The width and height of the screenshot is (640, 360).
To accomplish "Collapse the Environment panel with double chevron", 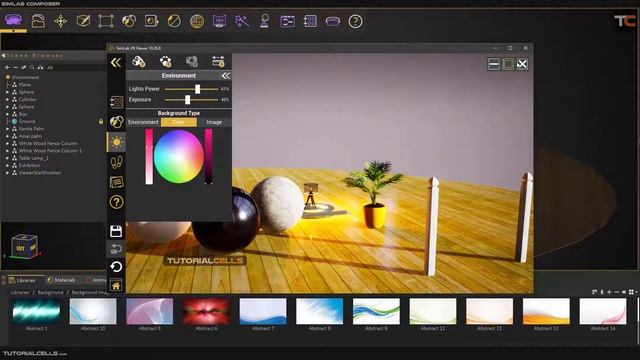I will pyautogui.click(x=225, y=76).
